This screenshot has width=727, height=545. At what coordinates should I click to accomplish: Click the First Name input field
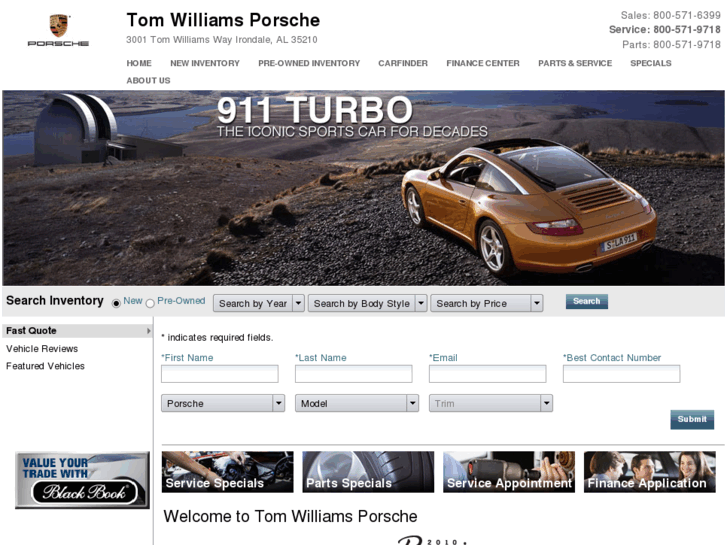pyautogui.click(x=220, y=374)
